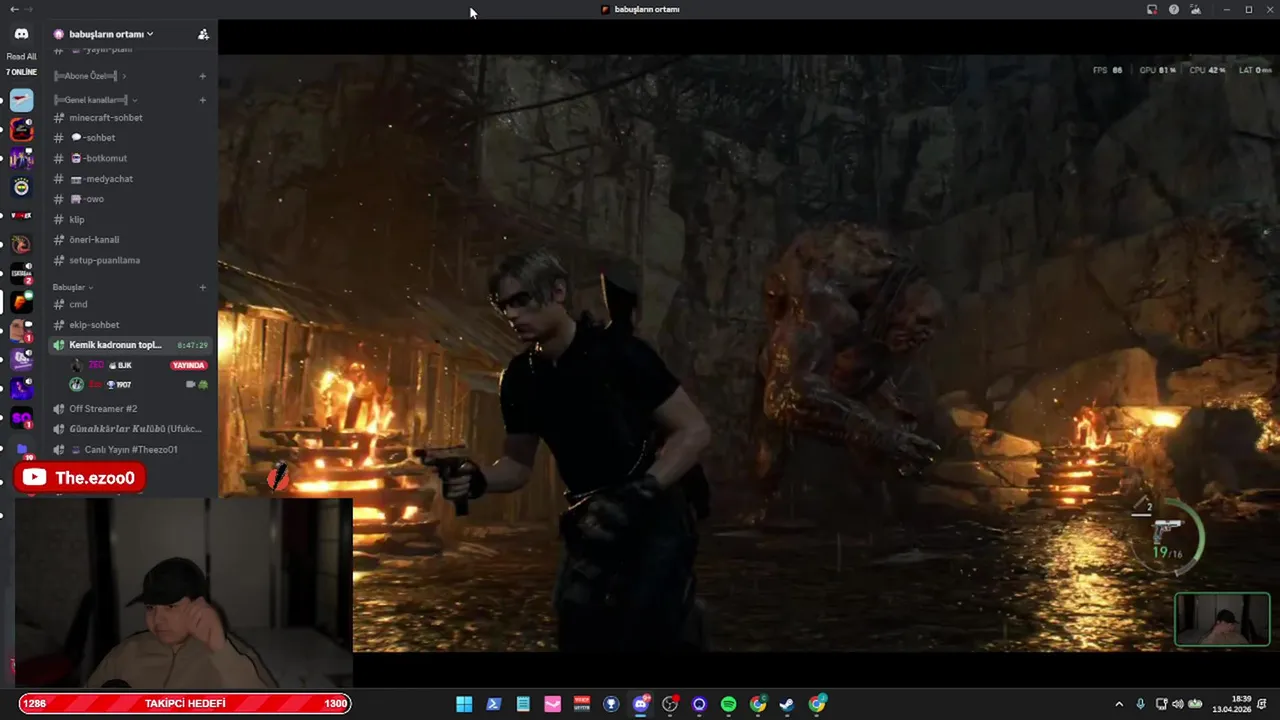Open the cmd channel
This screenshot has width=1280, height=720.
130,304
